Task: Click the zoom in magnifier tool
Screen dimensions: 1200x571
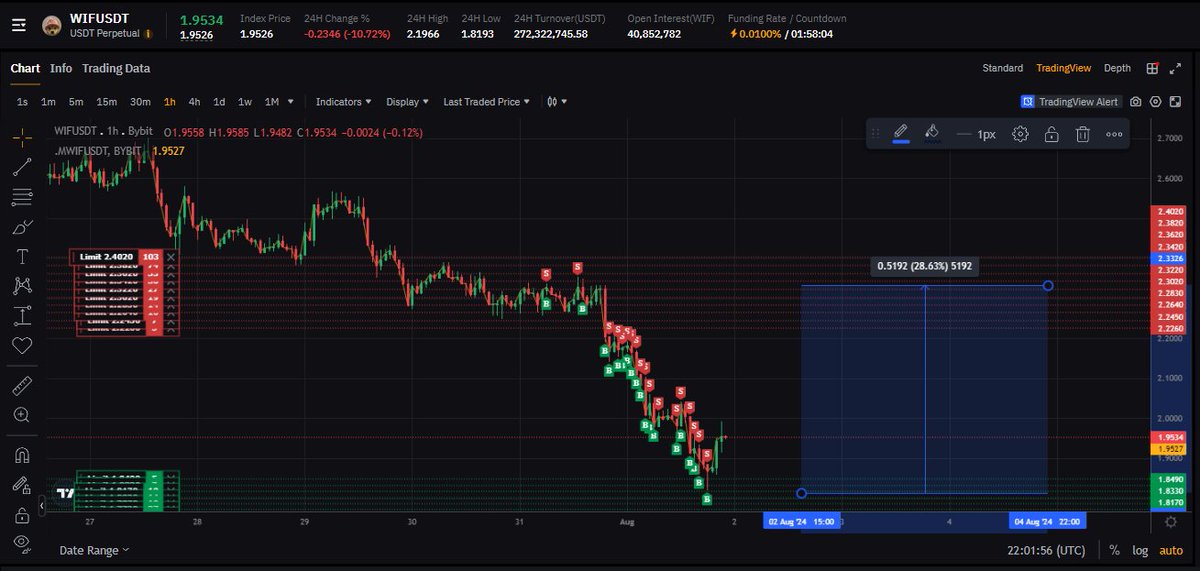Action: coord(22,415)
